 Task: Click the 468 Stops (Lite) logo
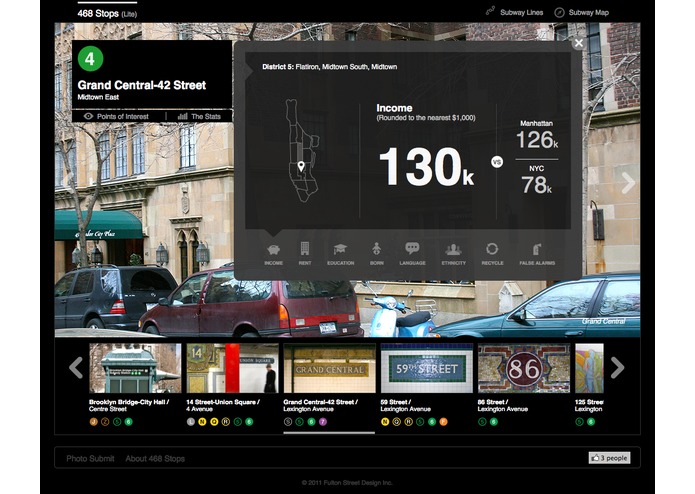point(107,14)
